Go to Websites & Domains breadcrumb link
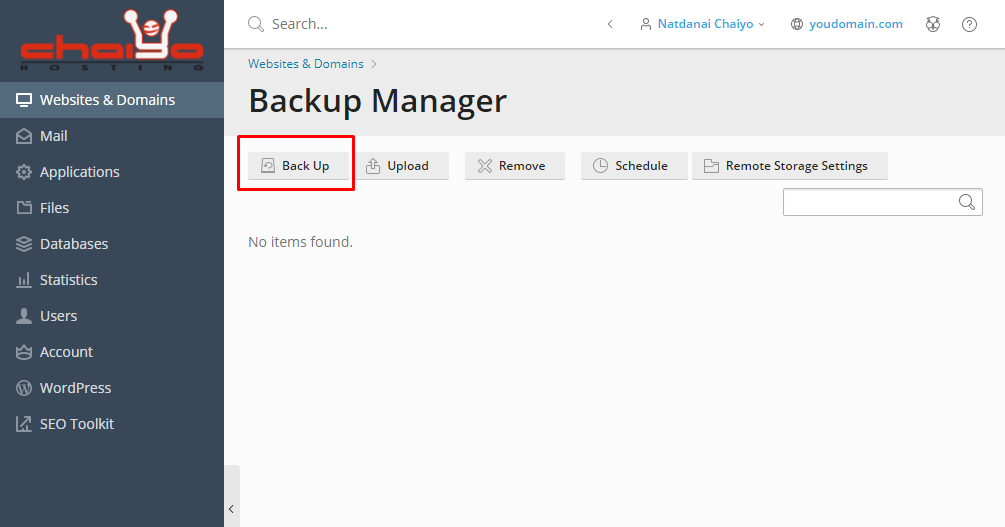This screenshot has width=1005, height=527. click(306, 64)
